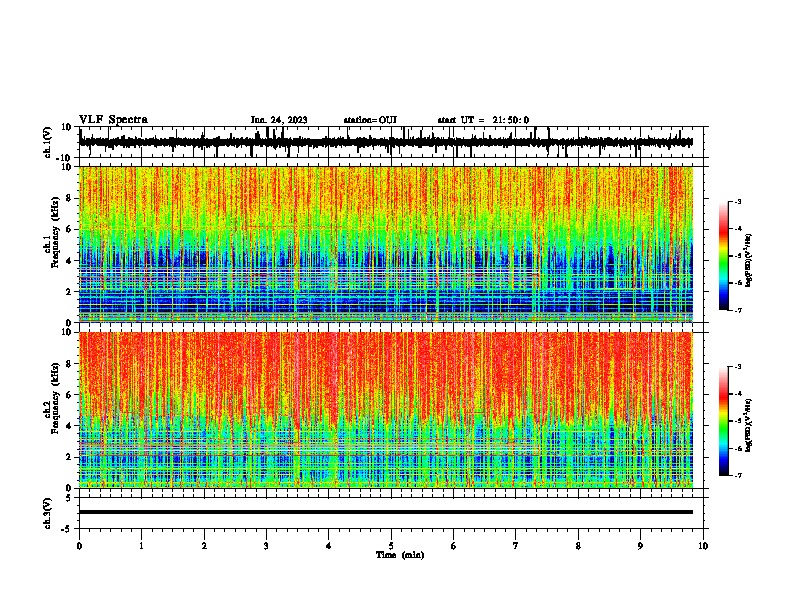This screenshot has height=612, width=792.
Task: Click the '6' kHz tick on ch.2 spectrogram
Action: coord(70,395)
